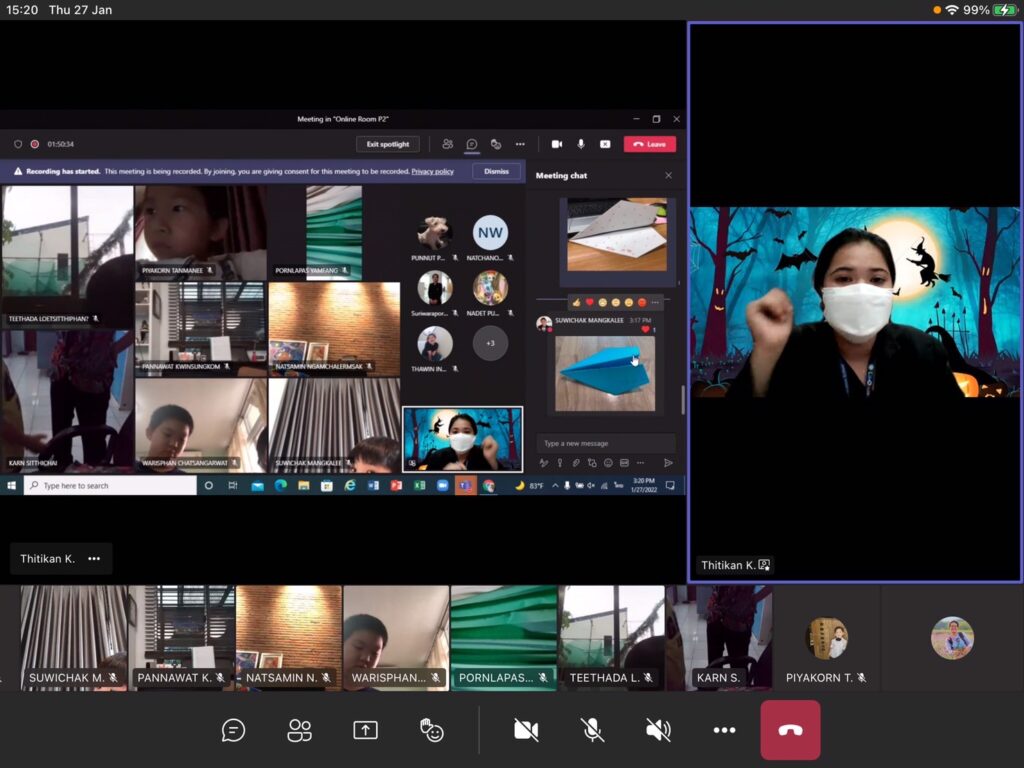Open more options ellipsis in bottom bar

tap(724, 731)
